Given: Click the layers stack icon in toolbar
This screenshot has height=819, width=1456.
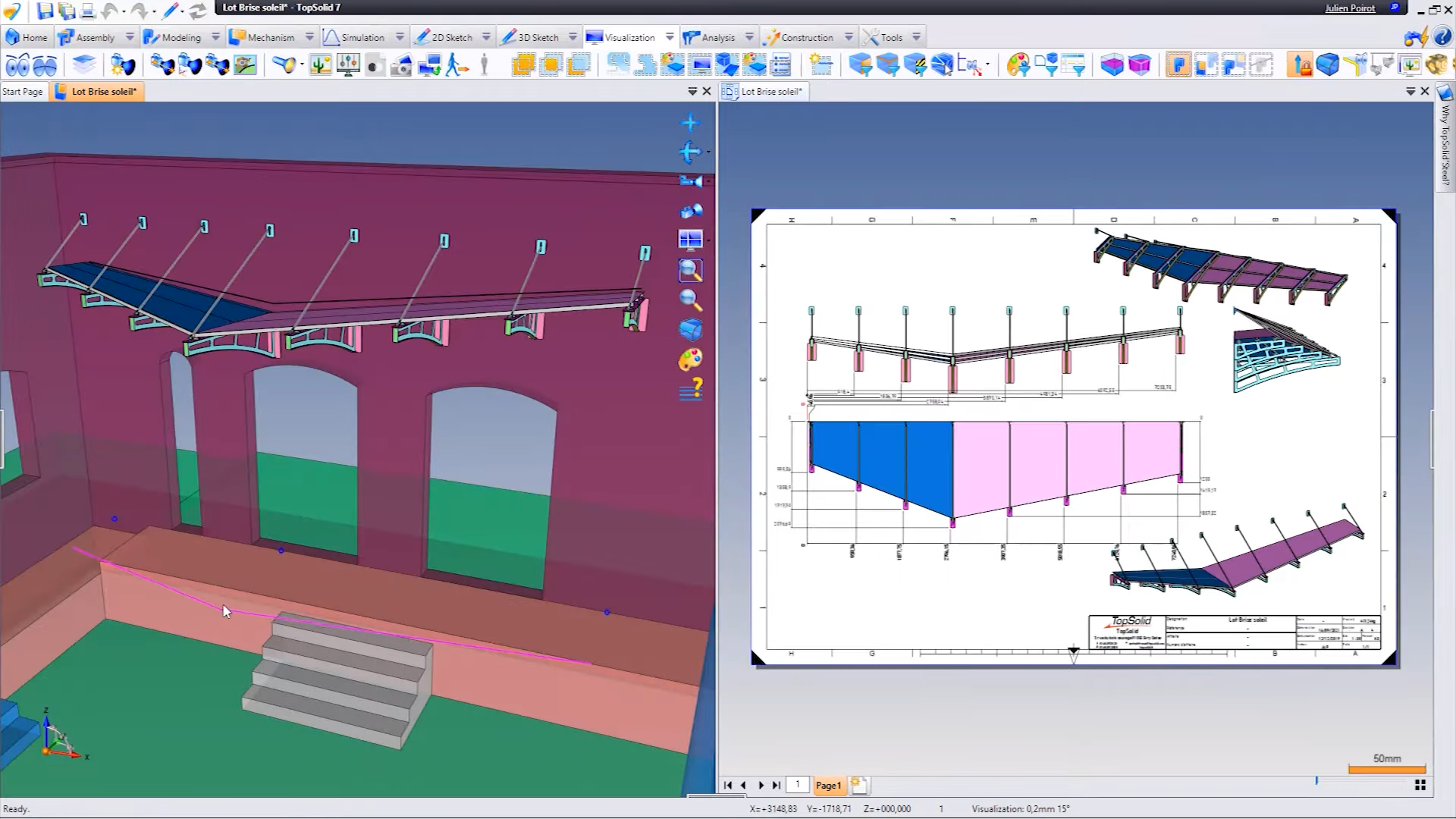Looking at the screenshot, I should coord(84,65).
